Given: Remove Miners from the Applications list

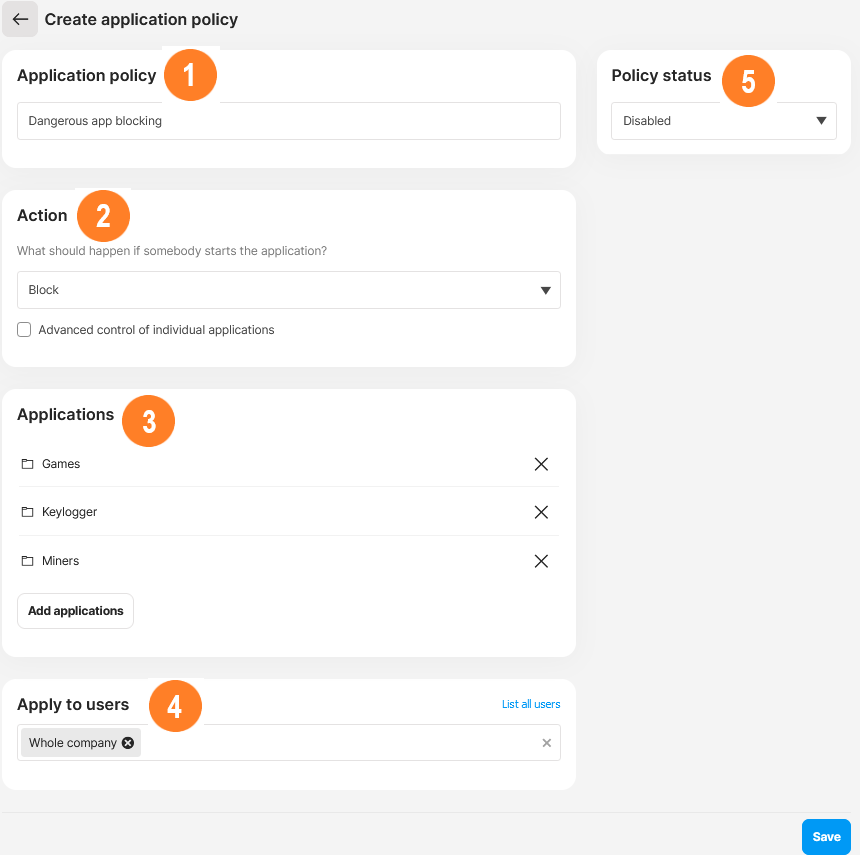Looking at the screenshot, I should click(541, 561).
